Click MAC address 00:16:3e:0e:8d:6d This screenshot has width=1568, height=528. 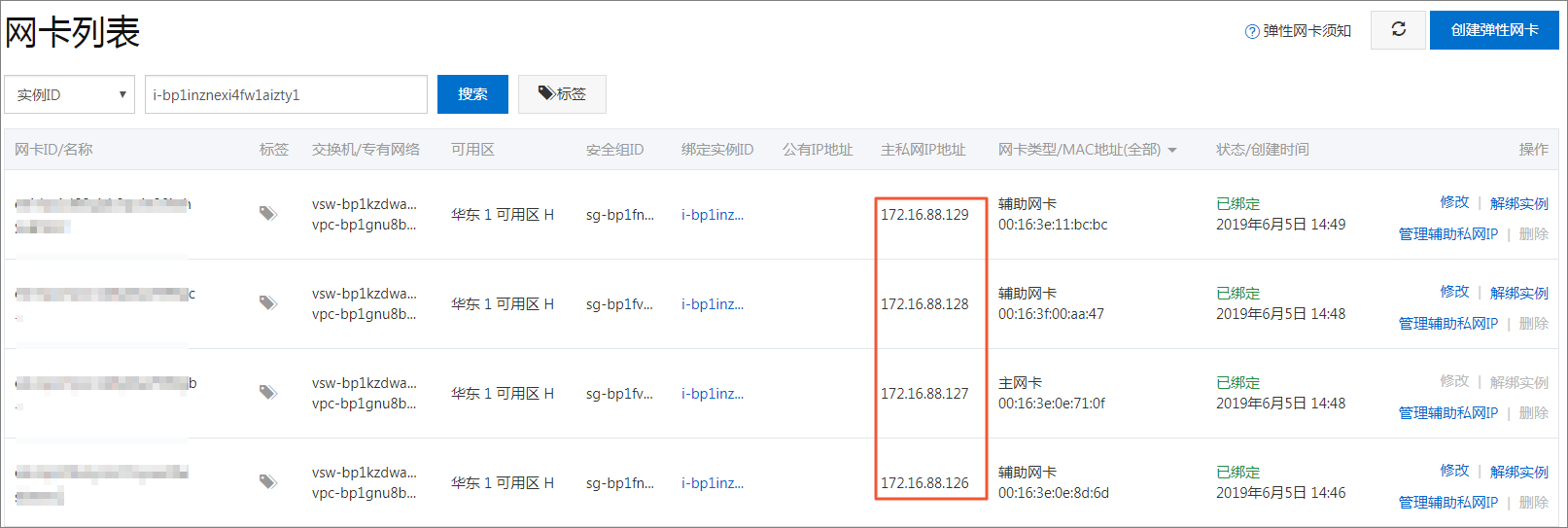click(x=1054, y=493)
